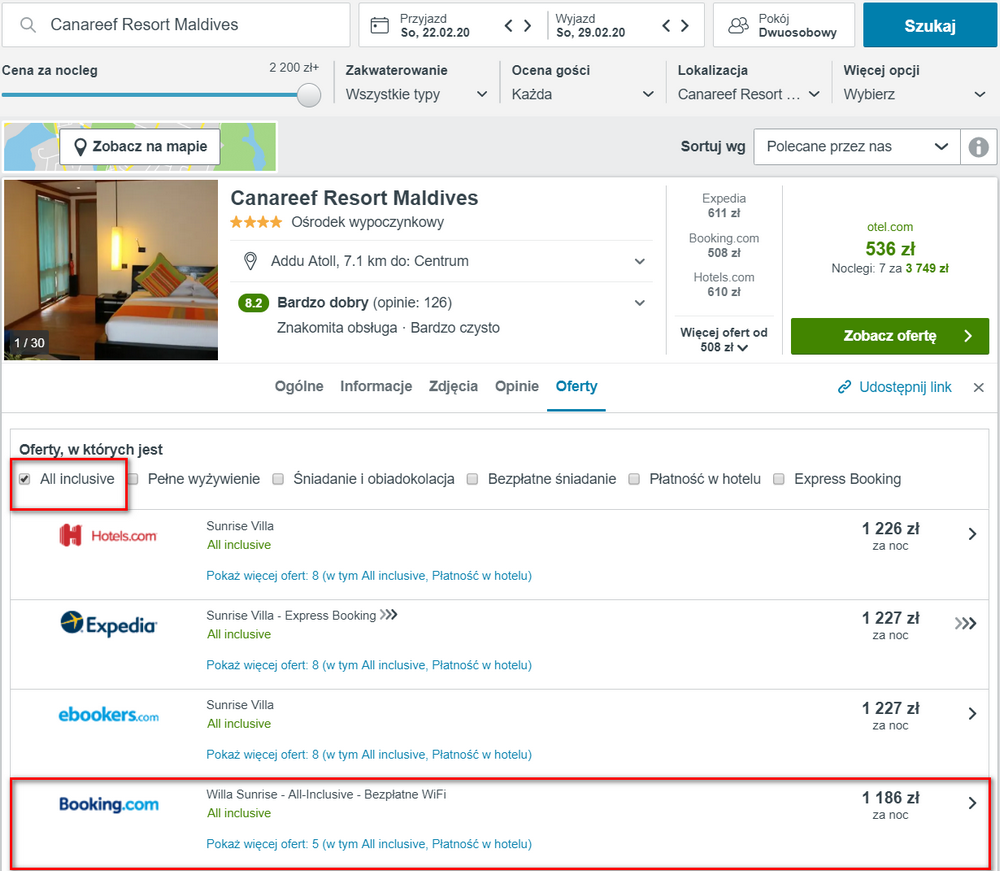Viewport: 1000px width, 871px height.
Task: Open Expedia express booking triple arrow
Action: click(966, 624)
